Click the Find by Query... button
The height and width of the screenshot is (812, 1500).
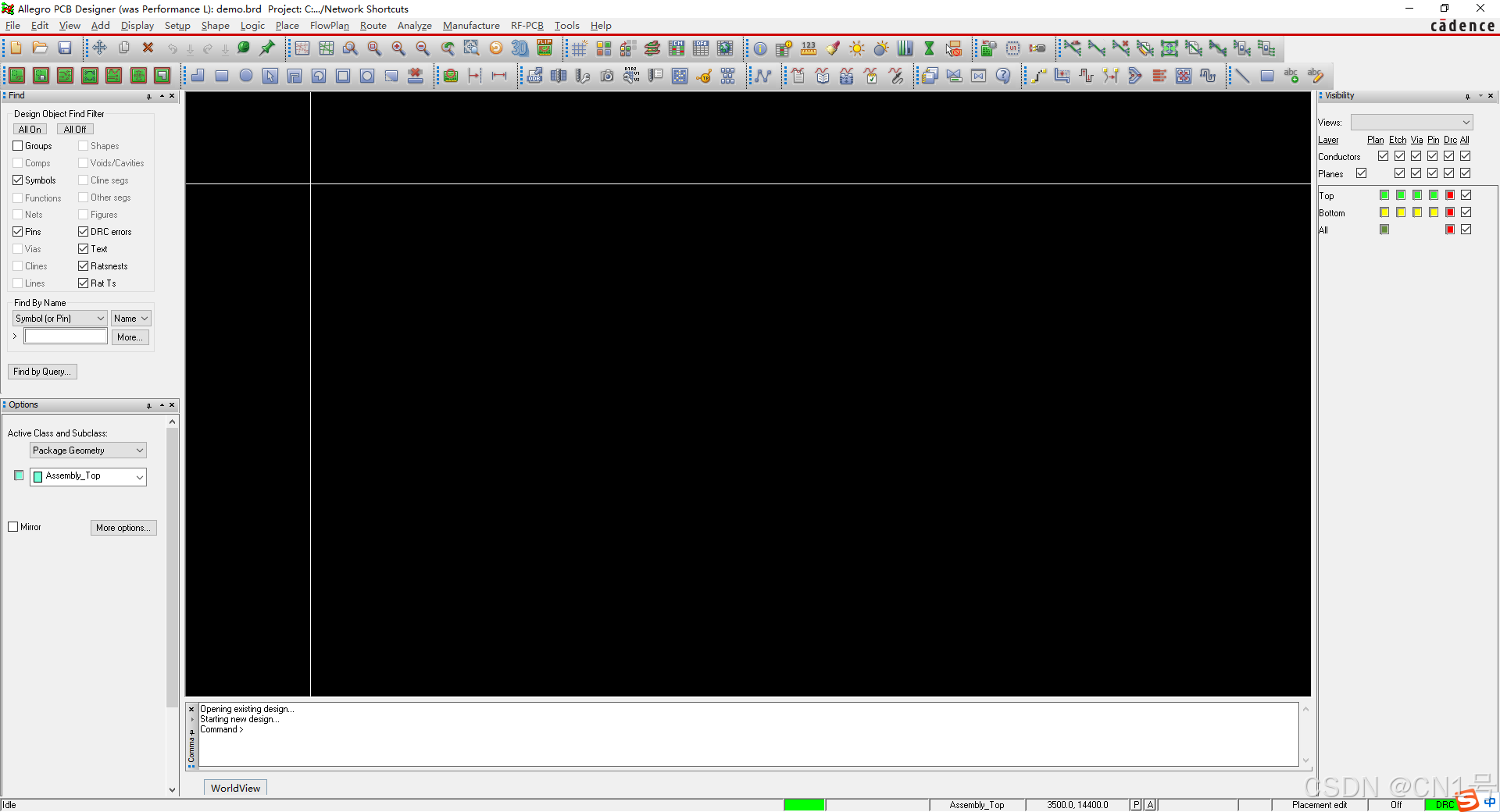[x=42, y=372]
